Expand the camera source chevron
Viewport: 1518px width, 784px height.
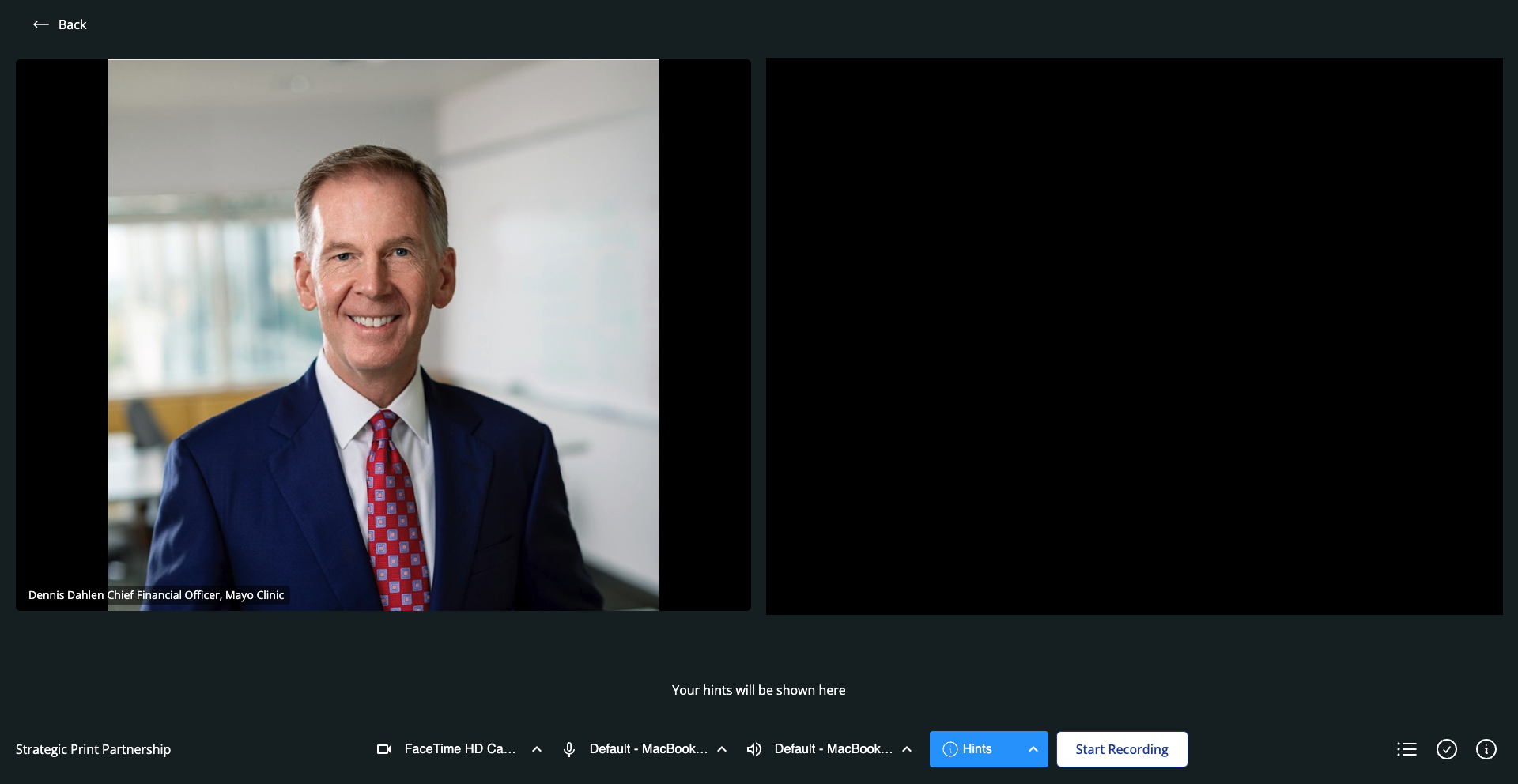click(537, 749)
